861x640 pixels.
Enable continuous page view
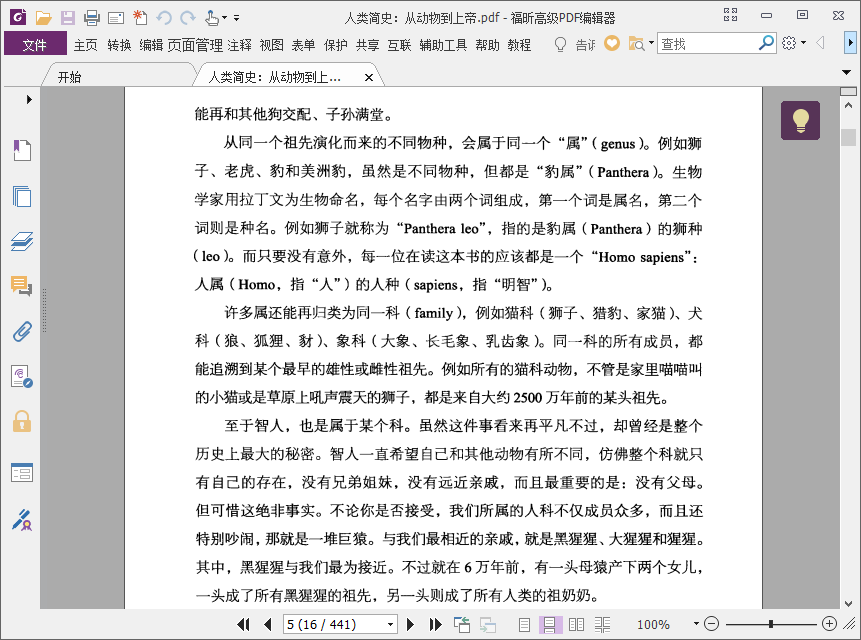pyautogui.click(x=550, y=625)
